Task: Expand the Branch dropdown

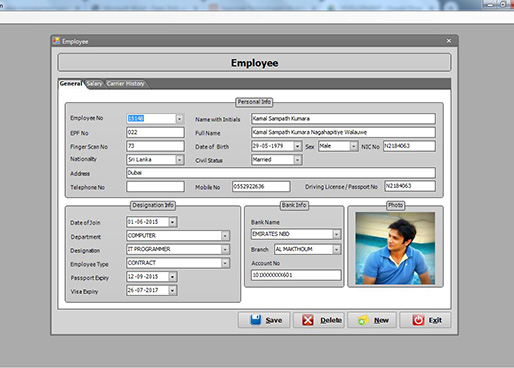Action: [336, 249]
